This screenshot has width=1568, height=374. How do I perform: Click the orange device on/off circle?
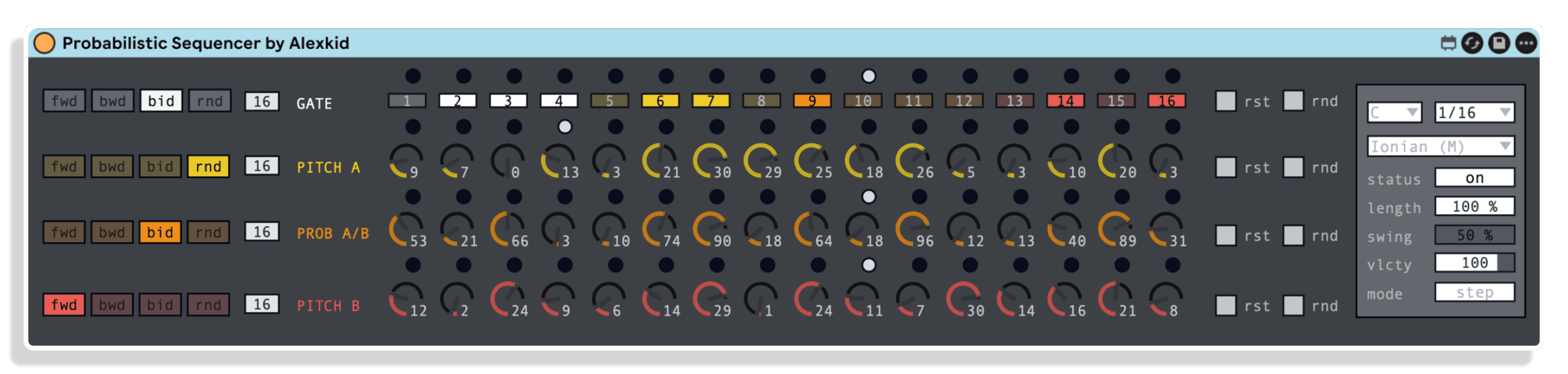click(44, 43)
